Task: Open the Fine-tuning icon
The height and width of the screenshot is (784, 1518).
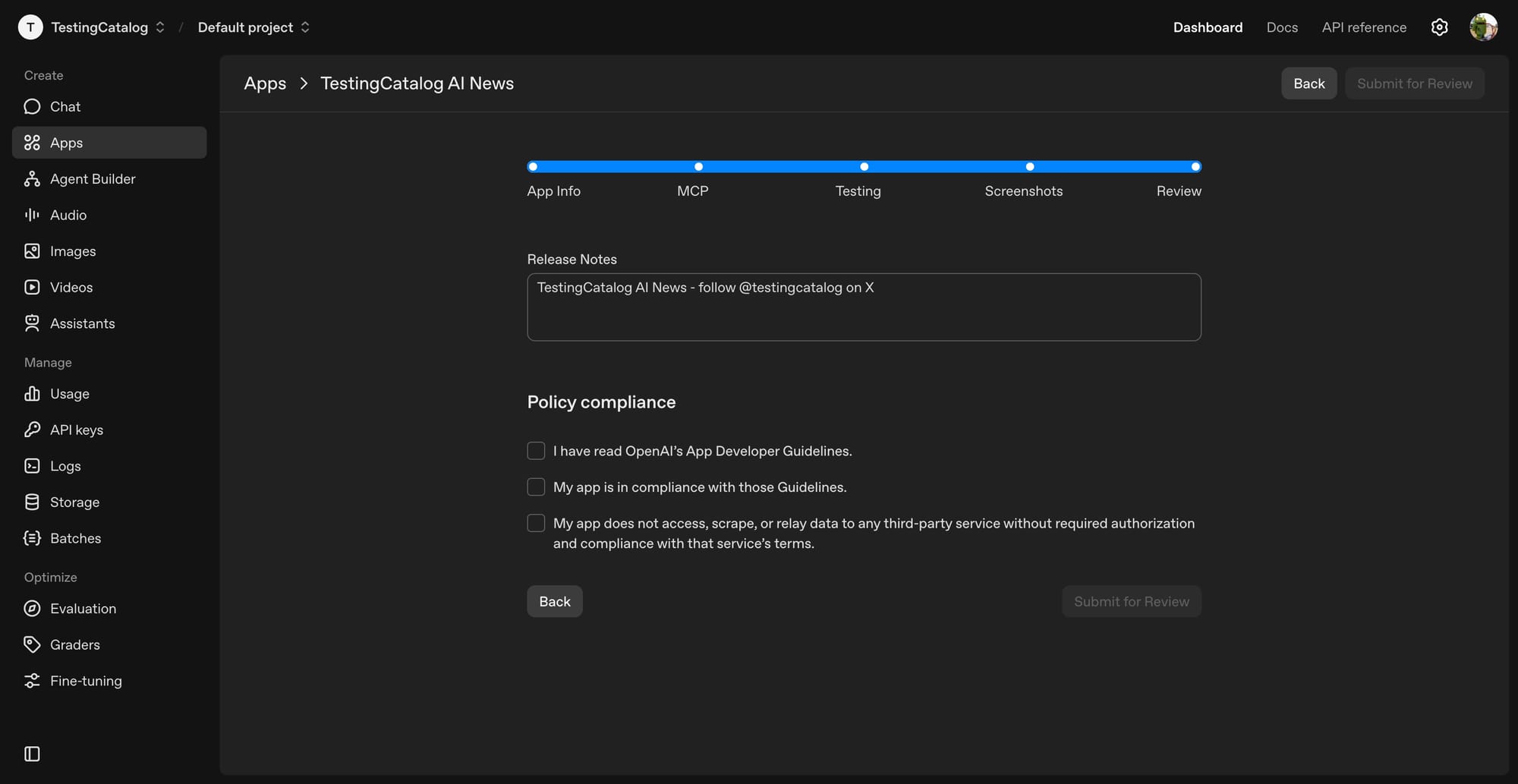Action: (31, 680)
